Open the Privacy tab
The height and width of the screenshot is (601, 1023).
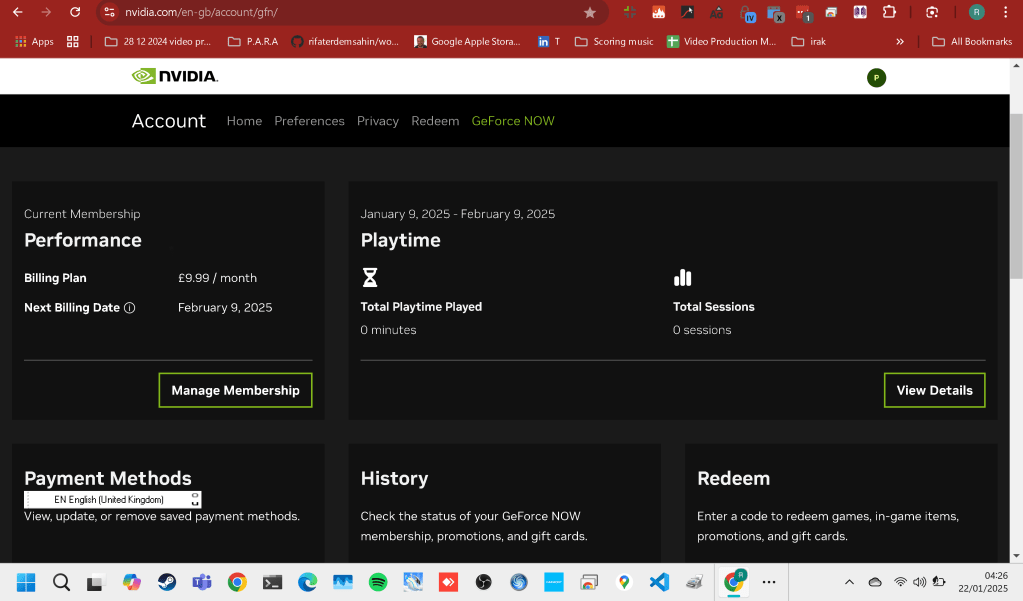[x=378, y=121]
